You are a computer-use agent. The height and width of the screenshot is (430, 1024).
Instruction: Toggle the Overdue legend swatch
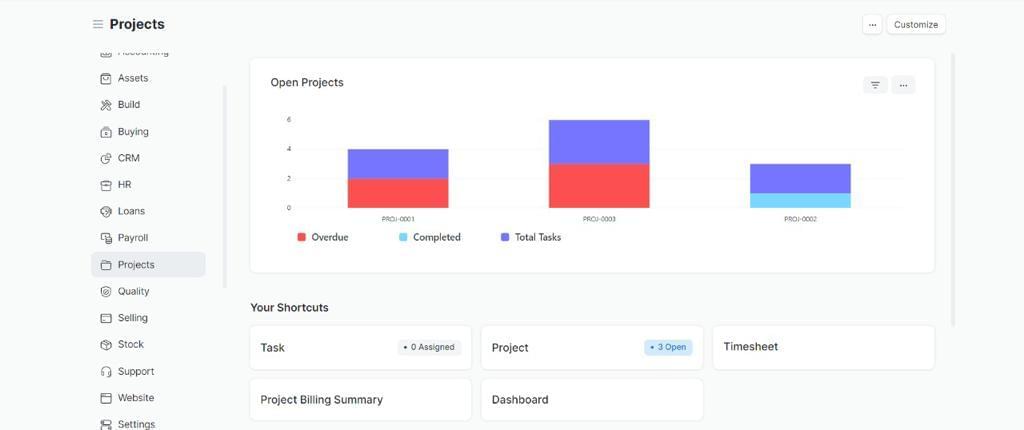click(x=301, y=237)
